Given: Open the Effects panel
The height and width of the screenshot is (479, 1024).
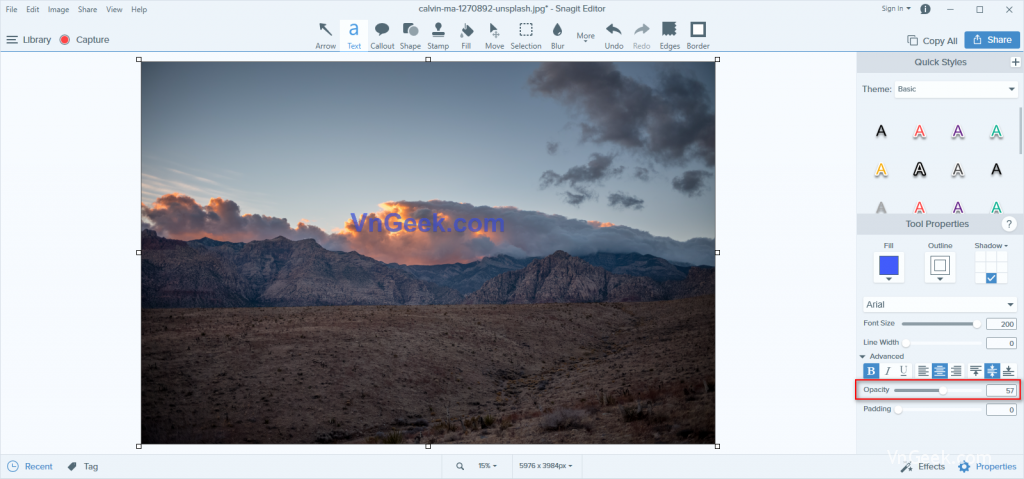Looking at the screenshot, I should pyautogui.click(x=923, y=467).
